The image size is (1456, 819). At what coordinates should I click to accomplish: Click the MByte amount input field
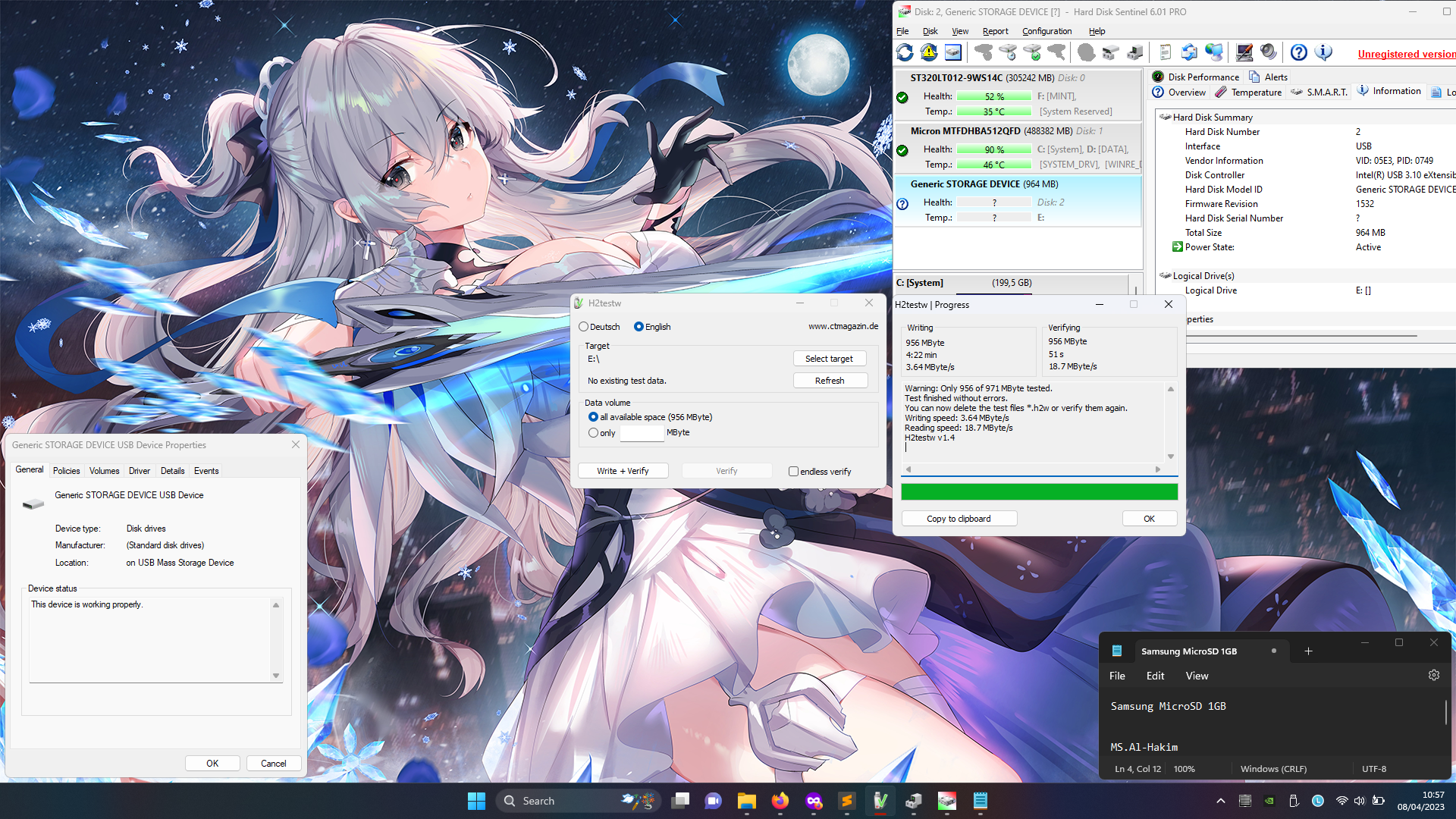[x=642, y=433]
